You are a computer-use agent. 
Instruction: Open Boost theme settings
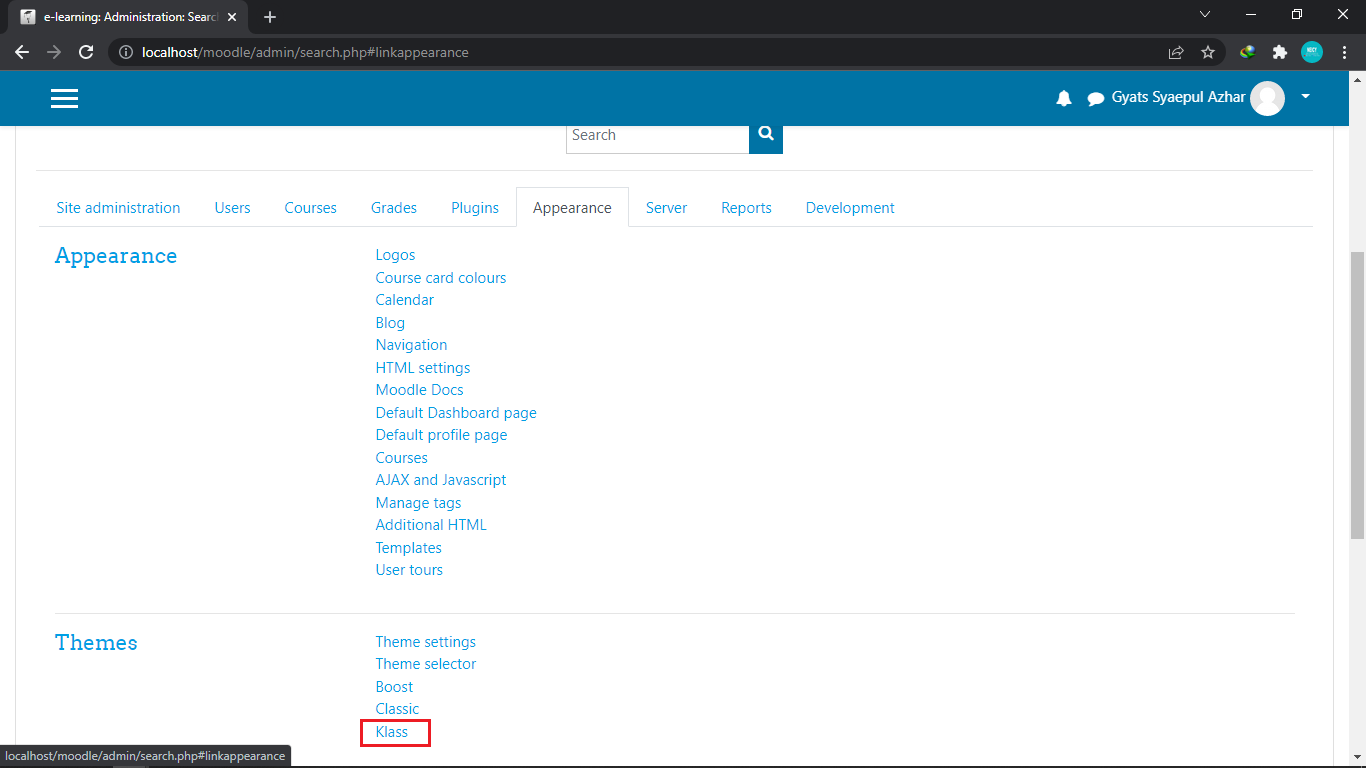pos(394,687)
